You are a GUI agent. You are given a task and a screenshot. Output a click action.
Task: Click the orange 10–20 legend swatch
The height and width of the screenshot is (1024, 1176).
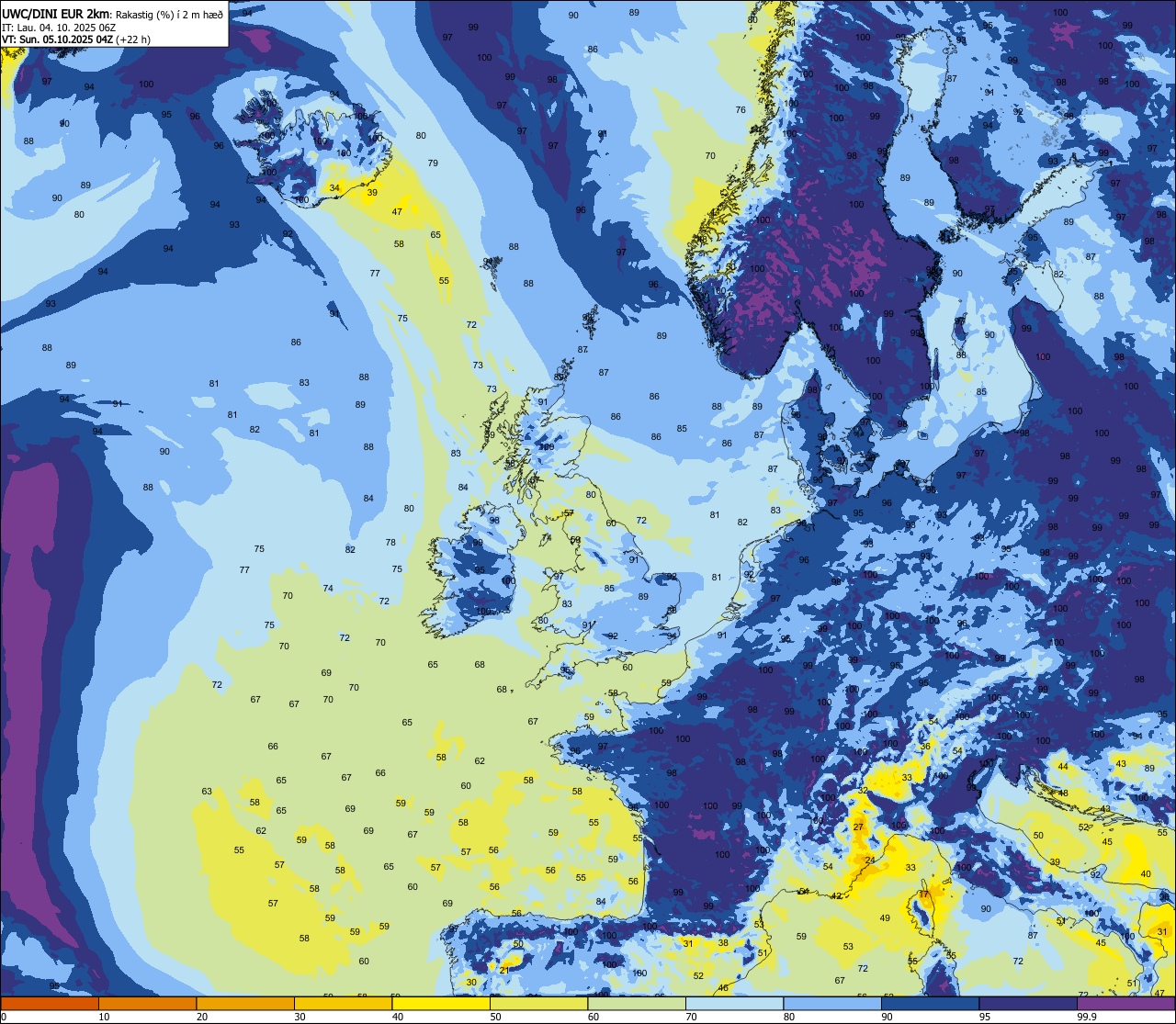pos(147,1003)
